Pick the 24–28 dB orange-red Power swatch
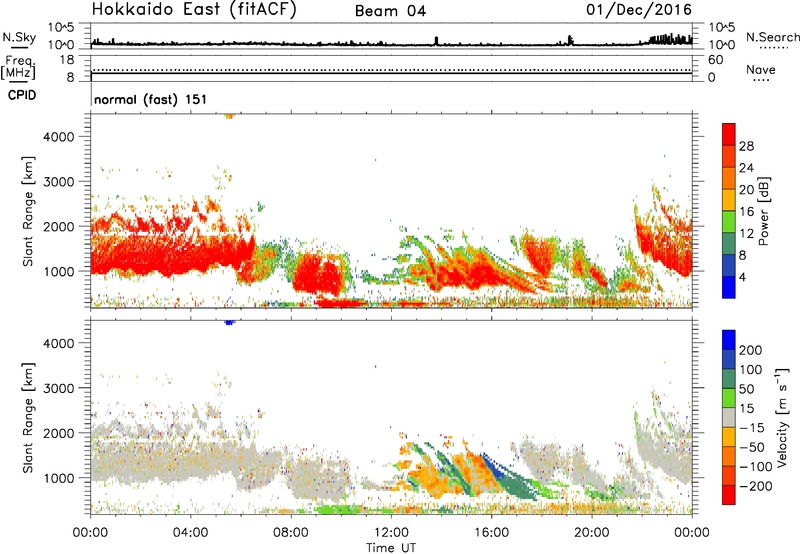 [729, 156]
